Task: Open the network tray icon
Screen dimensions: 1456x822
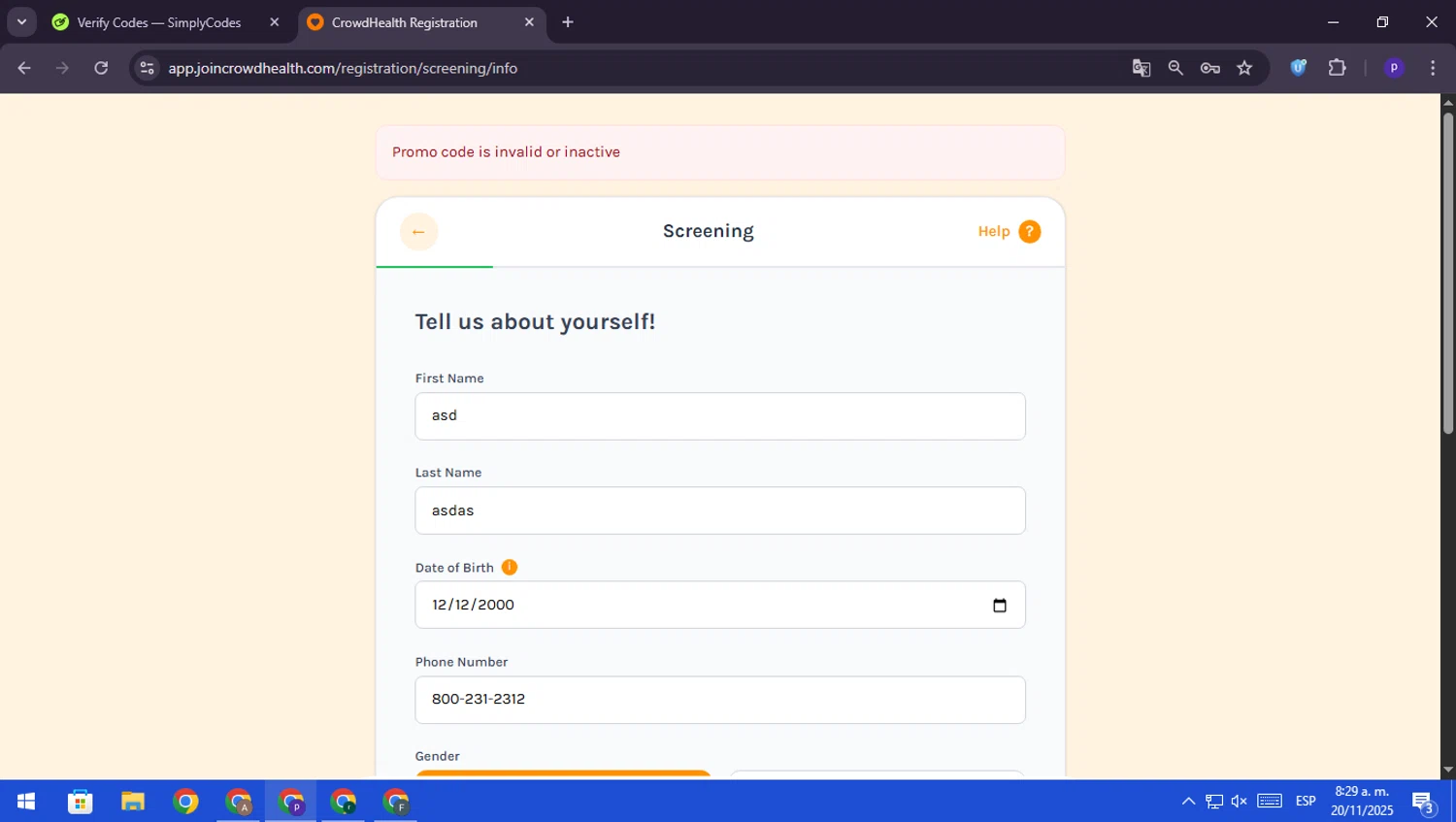Action: pyautogui.click(x=1214, y=802)
